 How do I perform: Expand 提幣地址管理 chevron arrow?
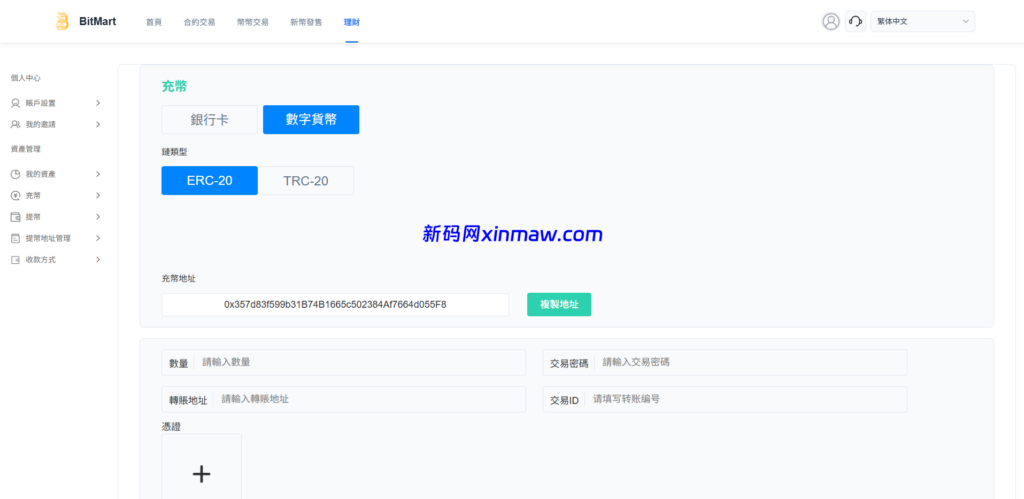pyautogui.click(x=98, y=238)
